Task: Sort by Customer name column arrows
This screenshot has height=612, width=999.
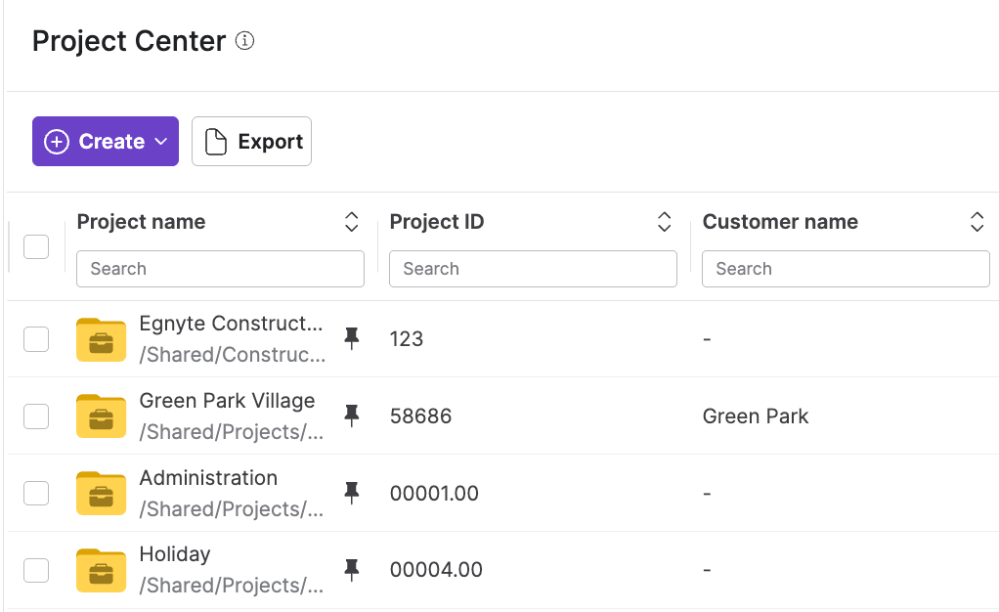Action: point(977,222)
